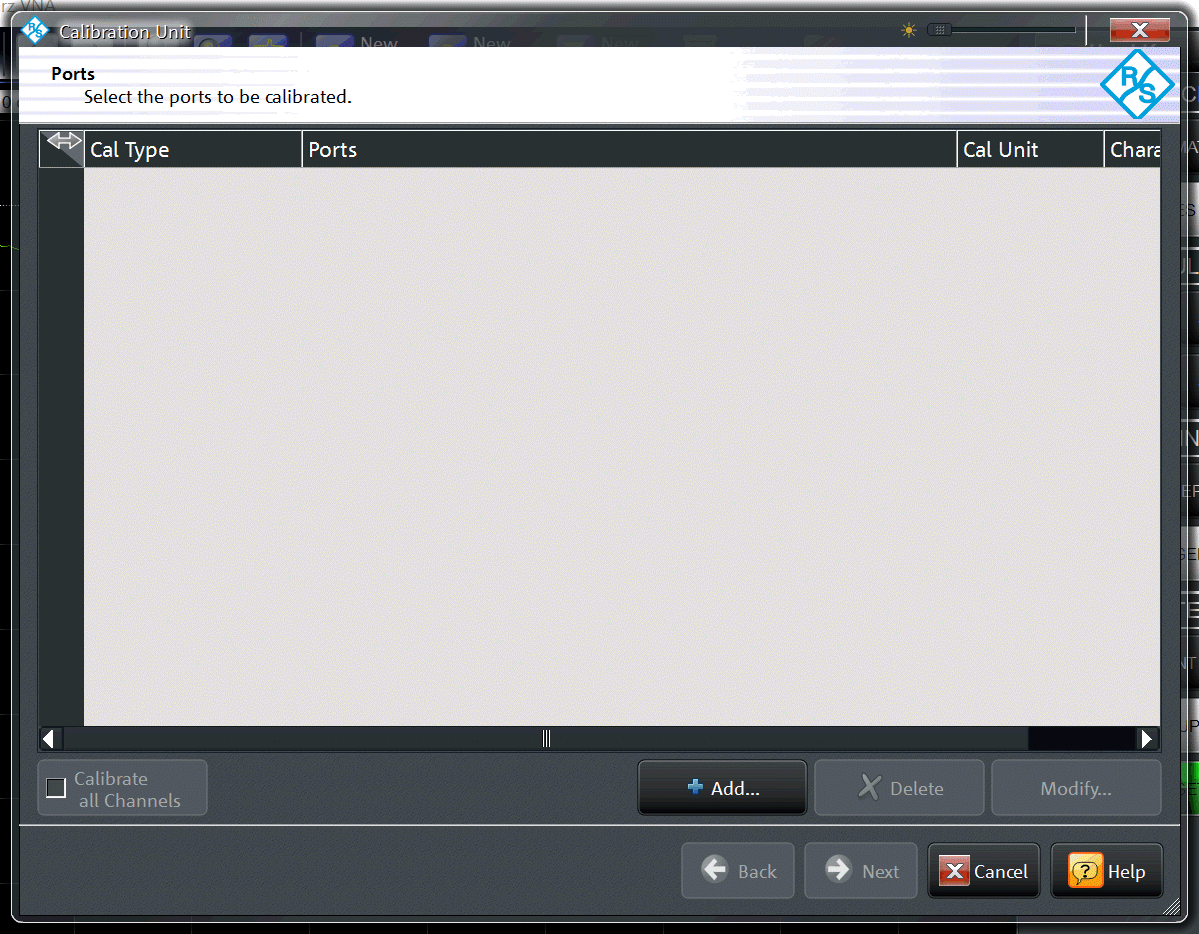The width and height of the screenshot is (1199, 934).
Task: Click the Rohde & Schwarz diamond logo
Action: pyautogui.click(x=1136, y=84)
